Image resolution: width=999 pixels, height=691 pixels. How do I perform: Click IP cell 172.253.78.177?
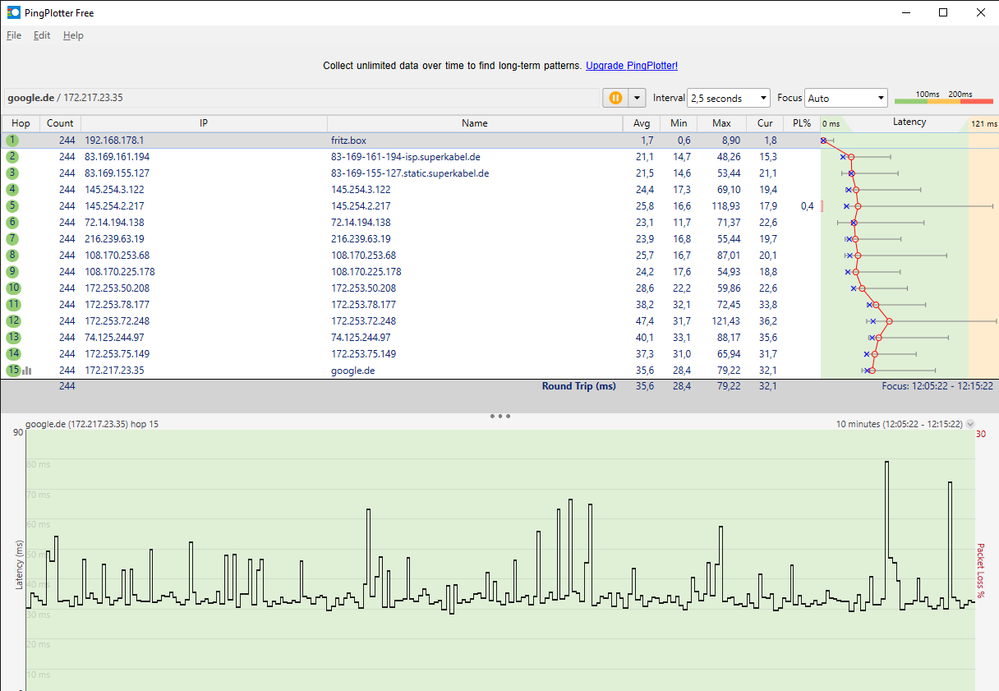point(117,304)
